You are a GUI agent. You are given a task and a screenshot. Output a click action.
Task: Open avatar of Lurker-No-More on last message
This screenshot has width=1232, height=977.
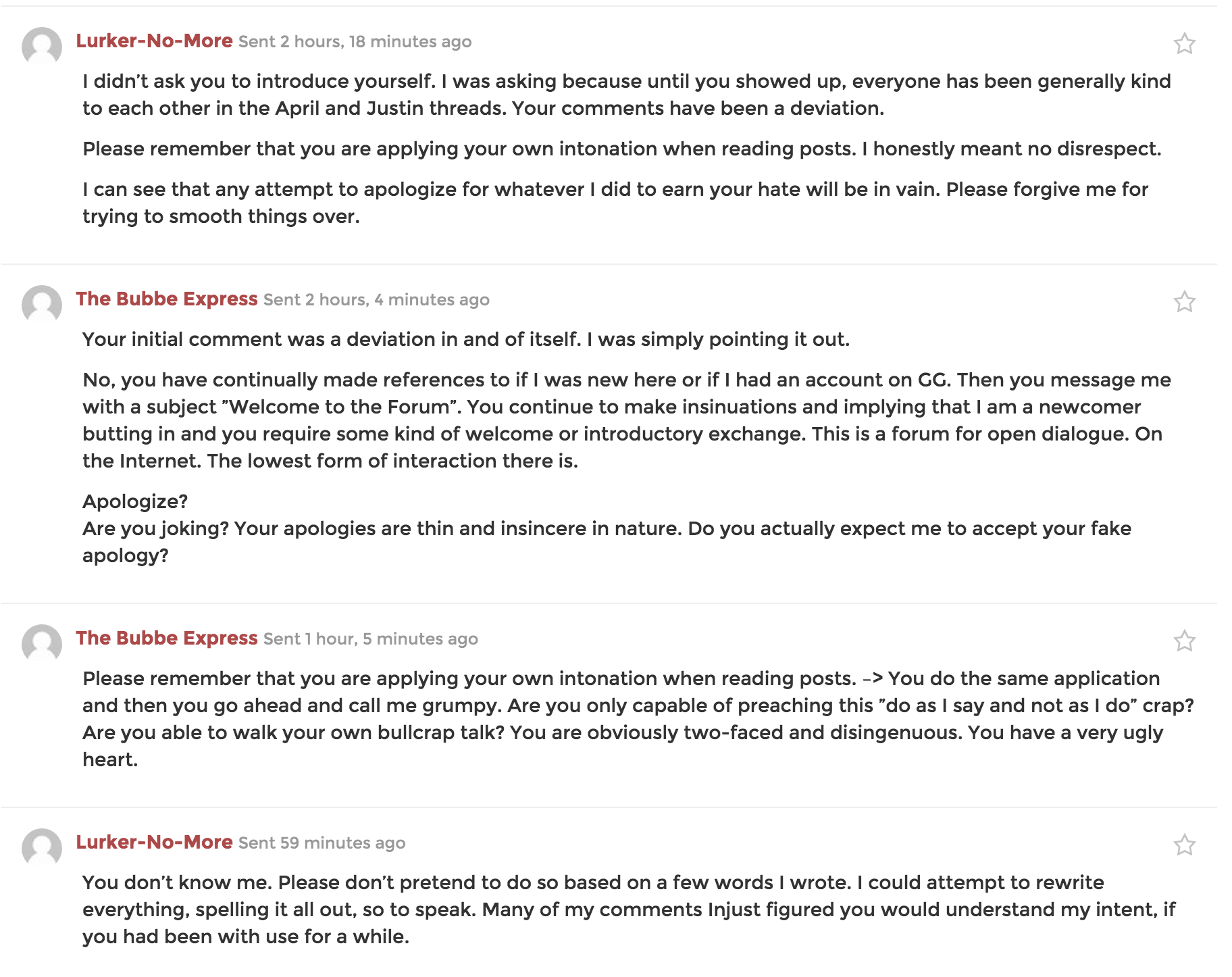click(x=42, y=849)
